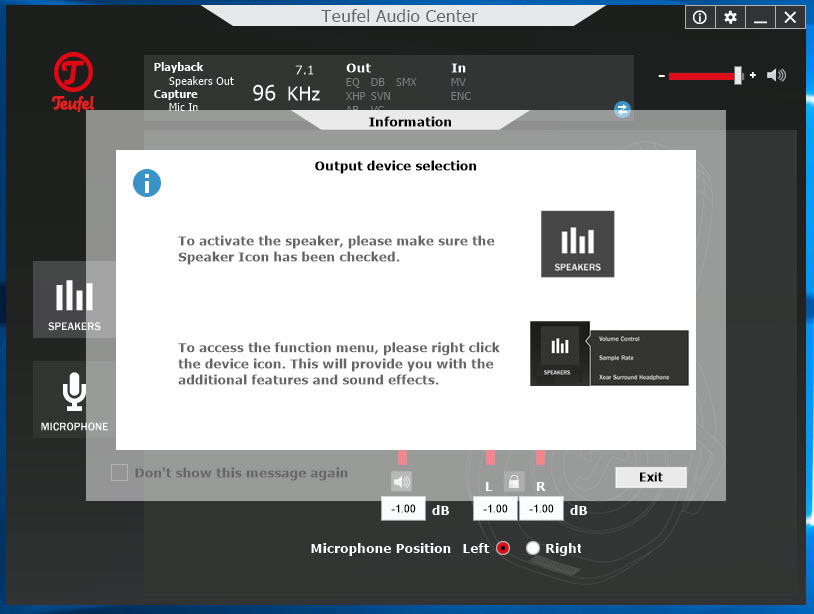Viewport: 814px width, 614px height.
Task: Click the Output device selection heading
Action: click(395, 166)
